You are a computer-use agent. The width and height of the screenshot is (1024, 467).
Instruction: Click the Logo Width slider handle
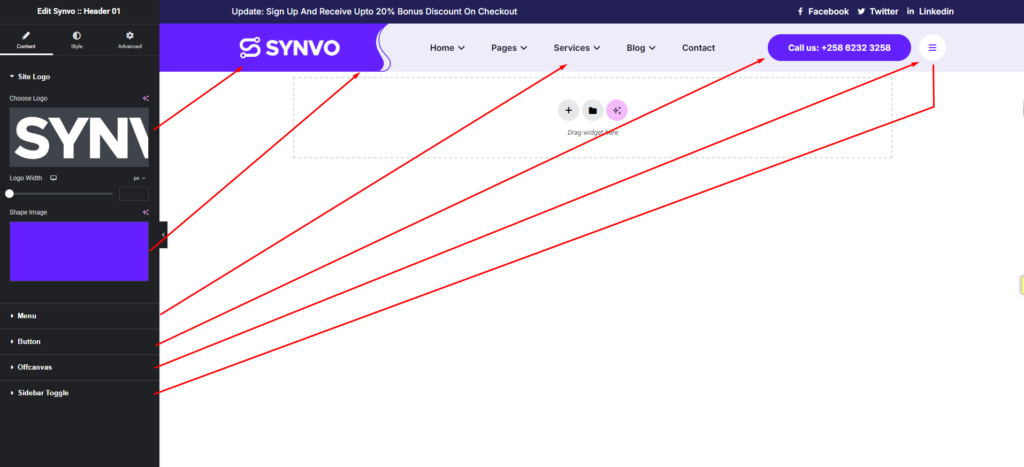click(10, 193)
